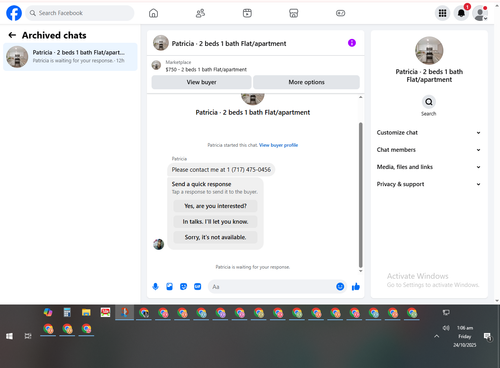
Task: Open the Facebook logo home link
Action: pos(14,13)
